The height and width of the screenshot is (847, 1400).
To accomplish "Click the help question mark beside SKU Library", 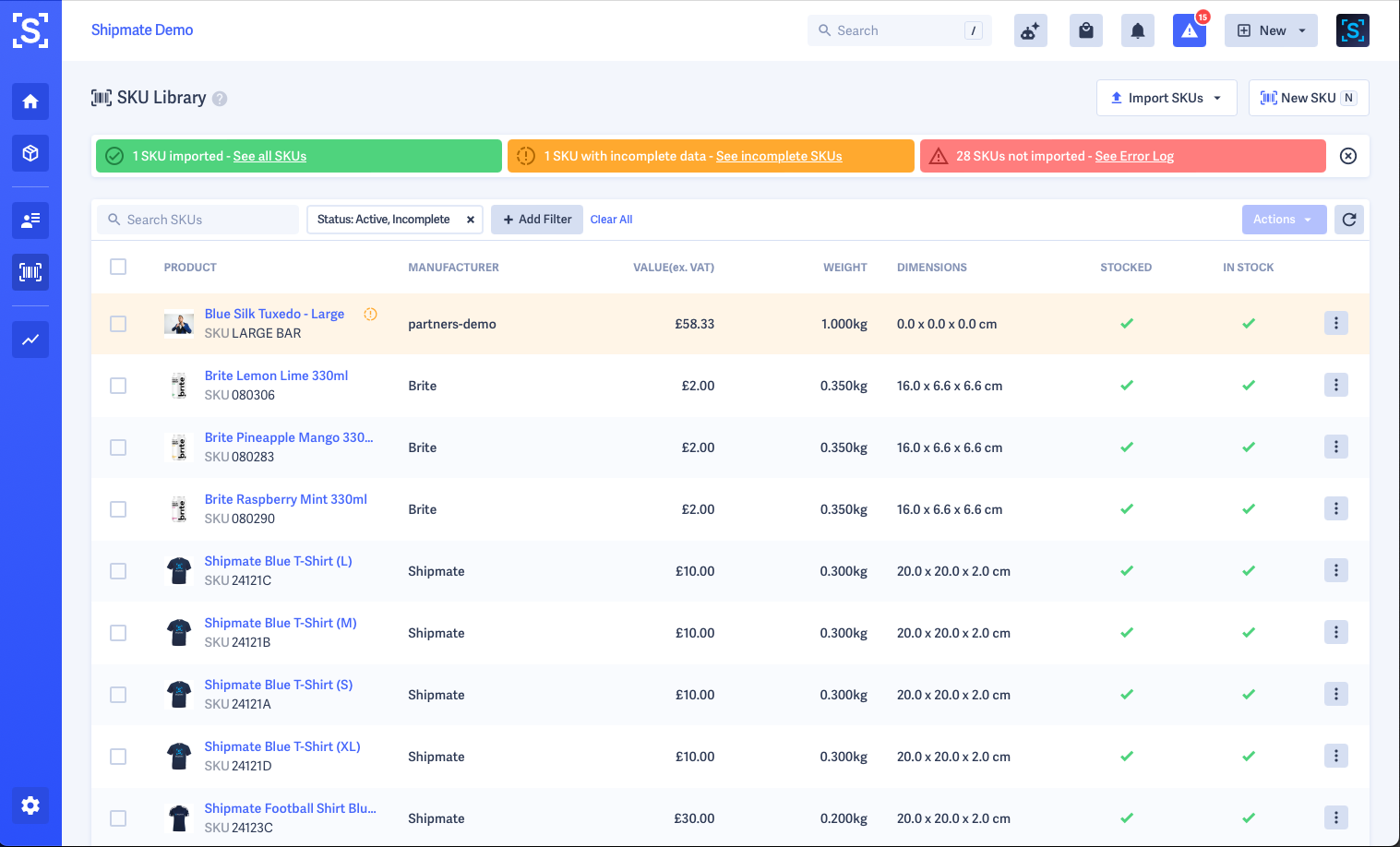I will coord(220,99).
